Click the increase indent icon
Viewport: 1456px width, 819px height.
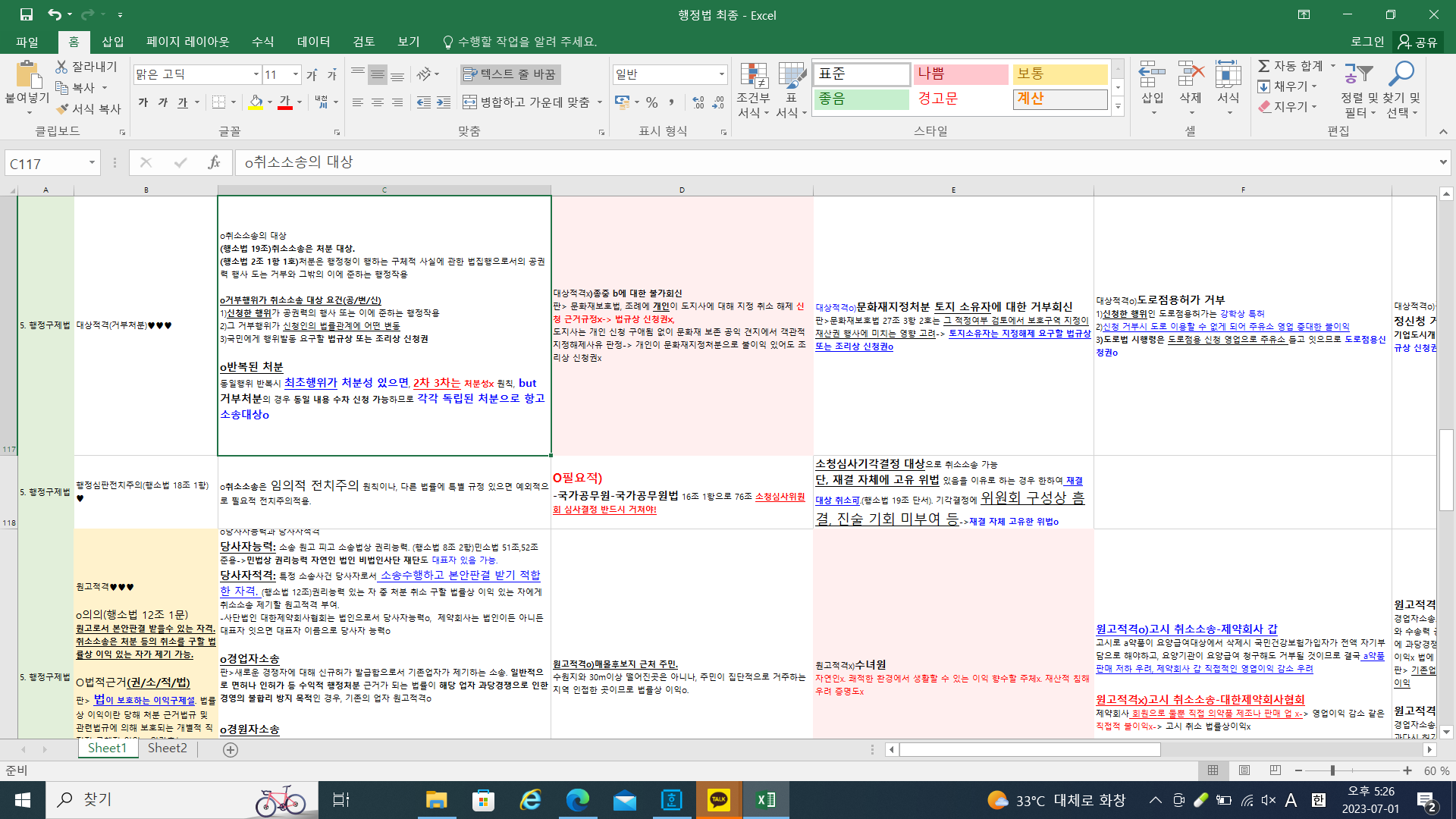point(444,102)
